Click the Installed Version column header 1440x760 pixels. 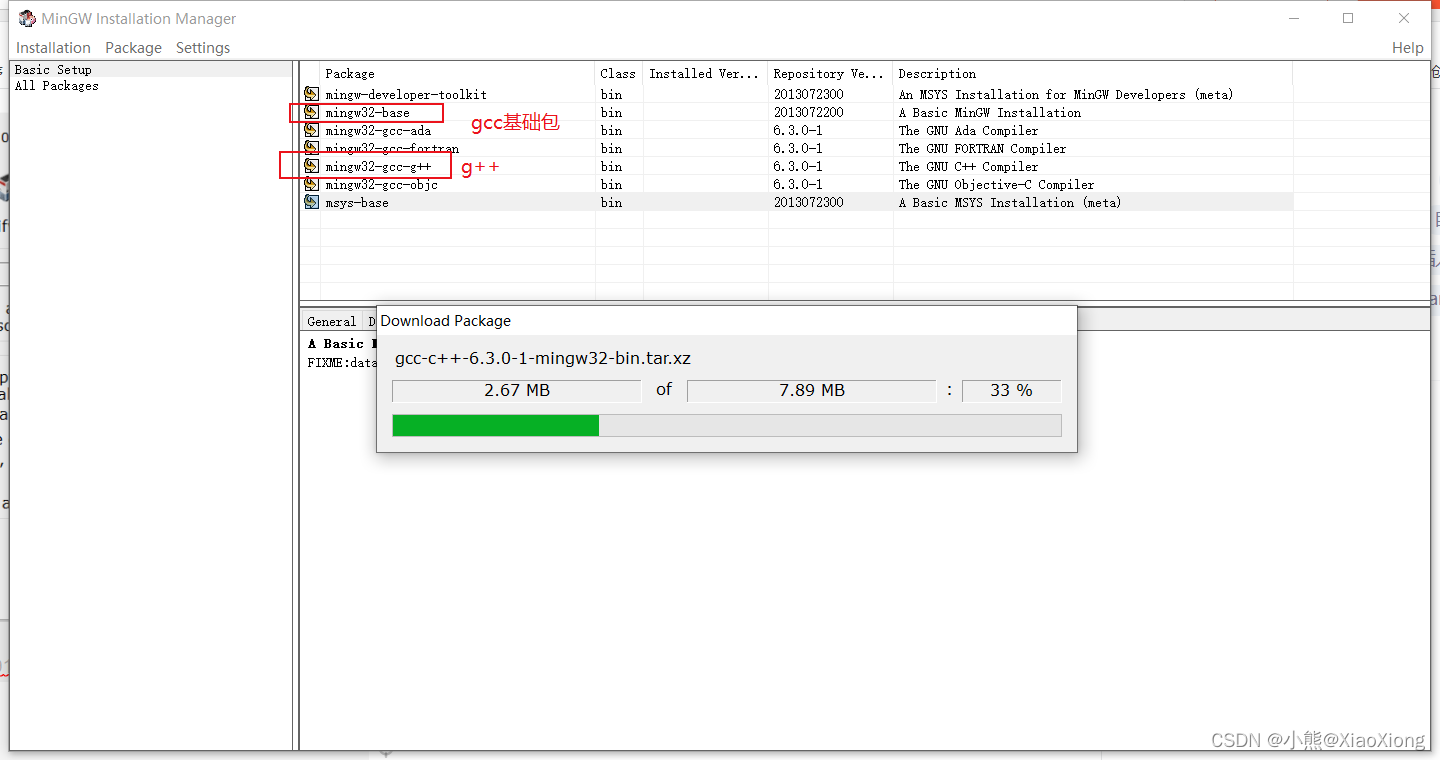(x=705, y=73)
